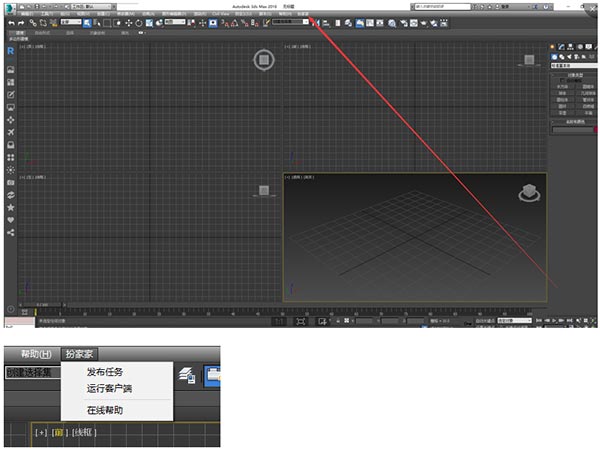Toggle Window/Crossing selection mode

117,23
